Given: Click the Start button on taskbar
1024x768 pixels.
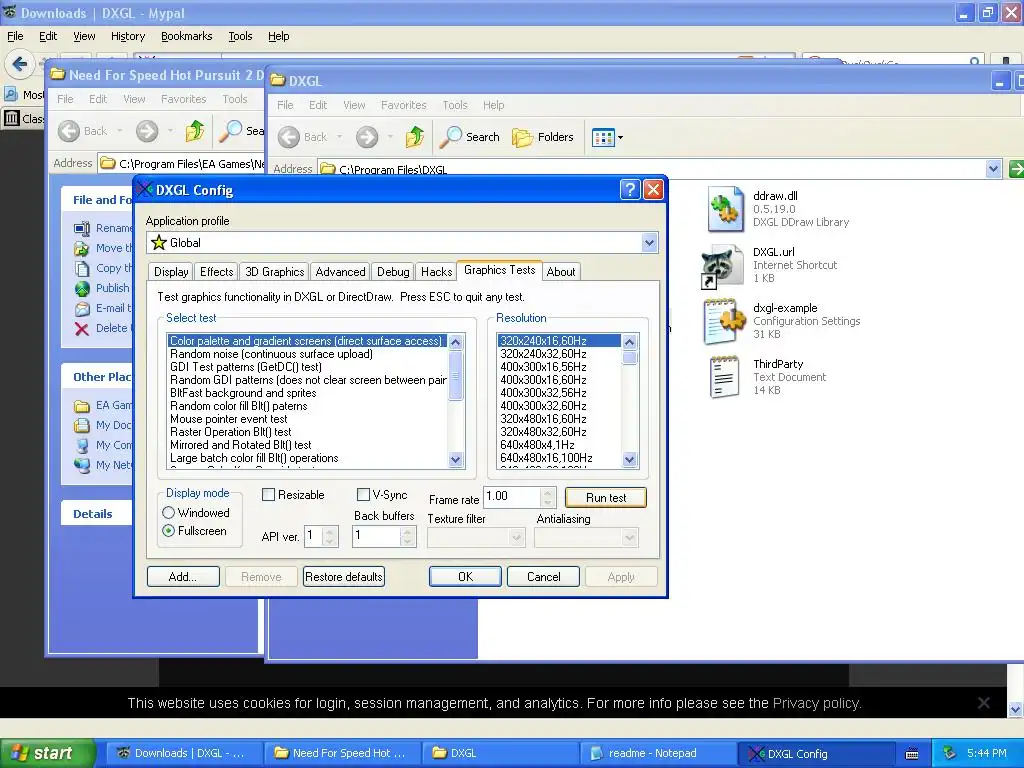Looking at the screenshot, I should [x=47, y=754].
